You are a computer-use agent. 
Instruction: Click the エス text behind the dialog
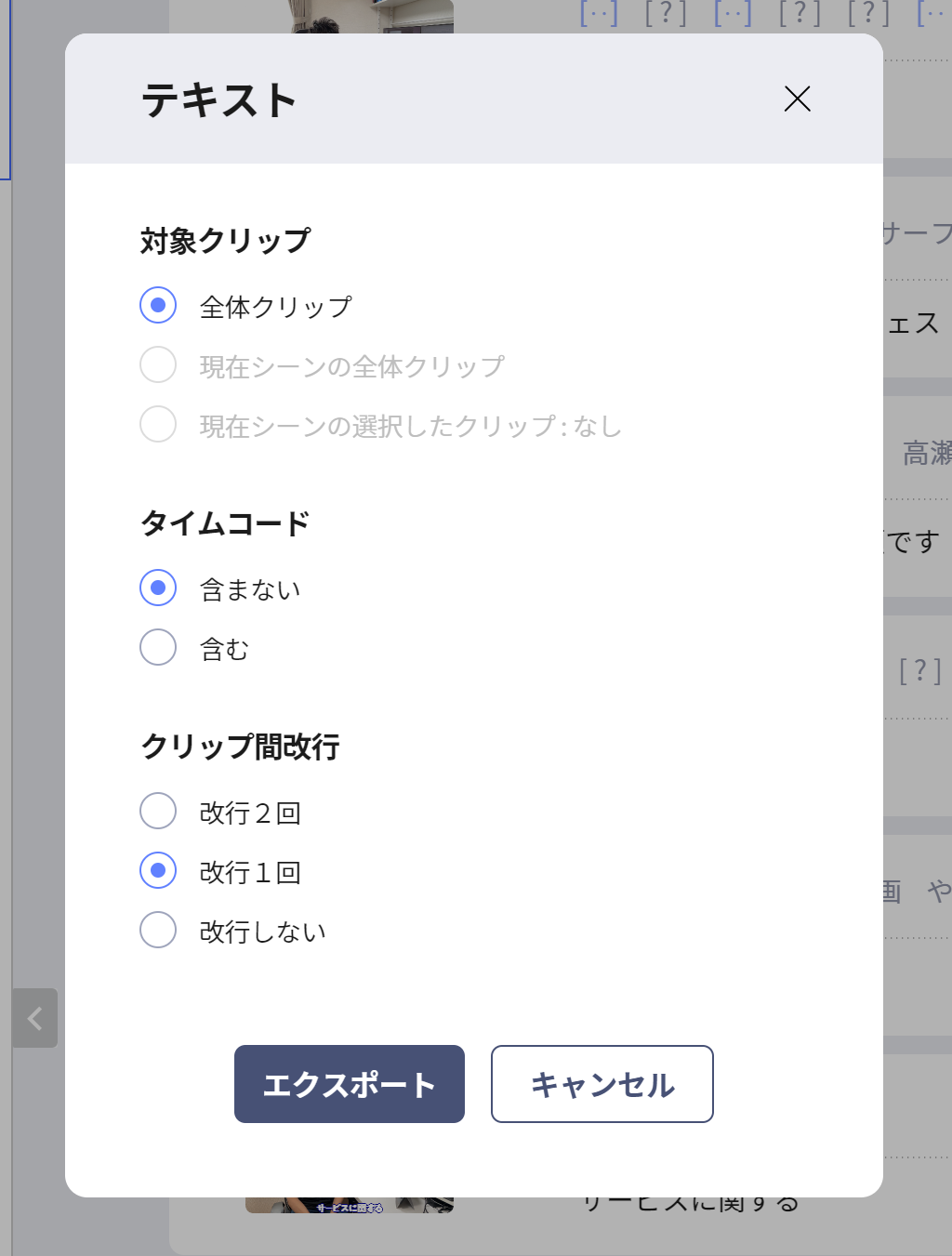coord(913,324)
